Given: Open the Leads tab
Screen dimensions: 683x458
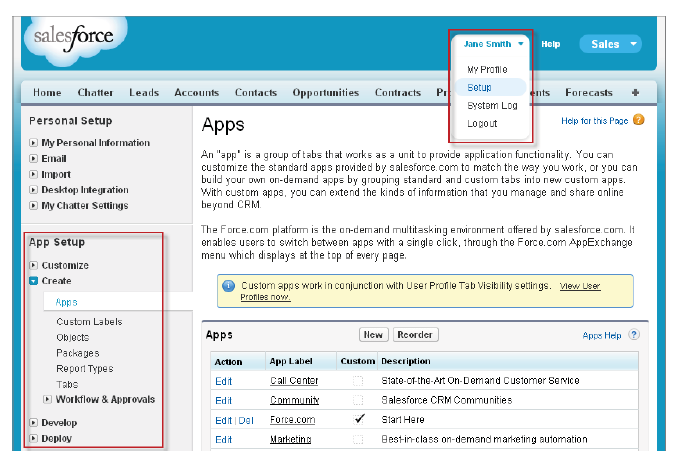Looking at the screenshot, I should coord(144,92).
